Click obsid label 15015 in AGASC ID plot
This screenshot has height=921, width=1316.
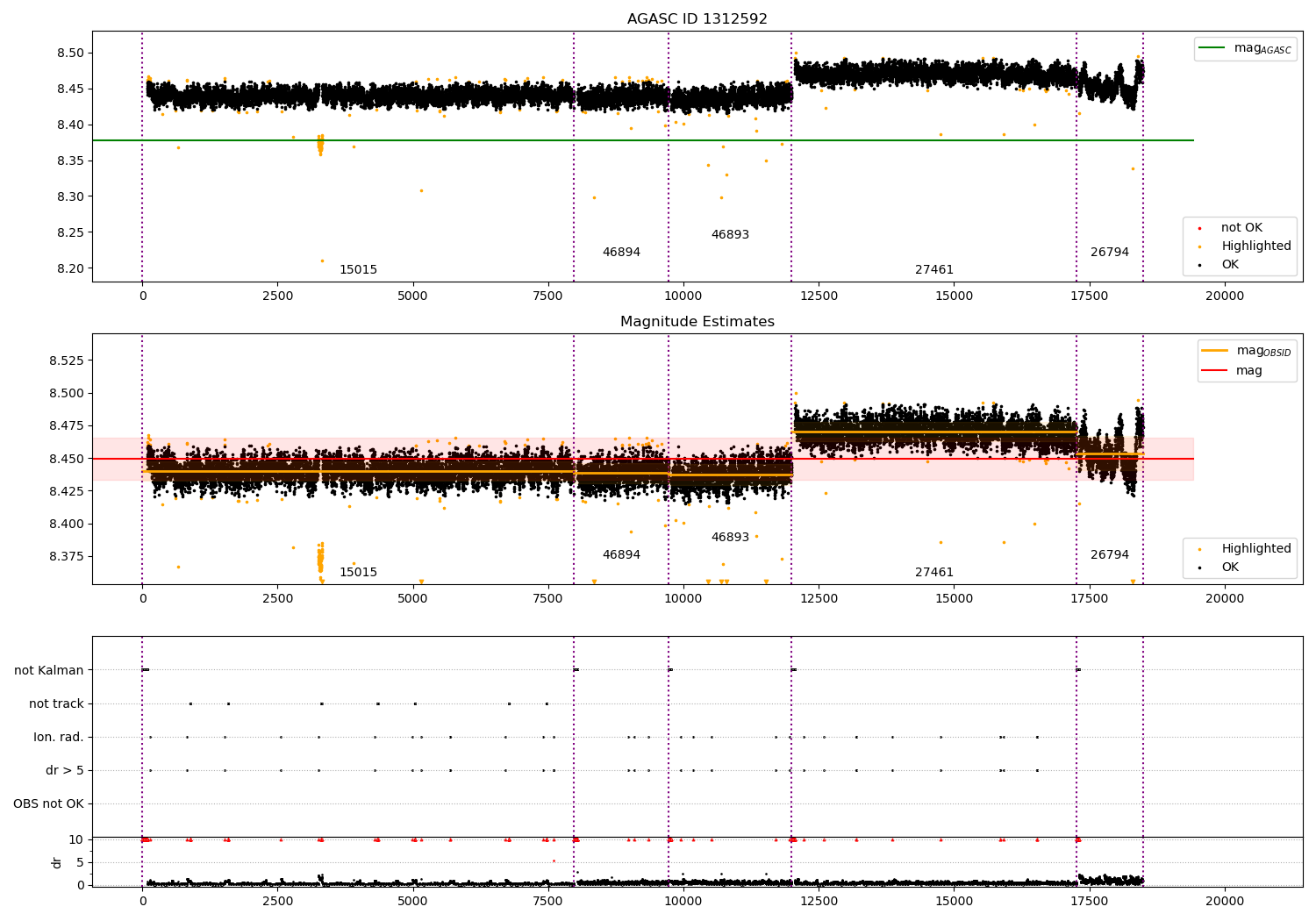pyautogui.click(x=358, y=269)
